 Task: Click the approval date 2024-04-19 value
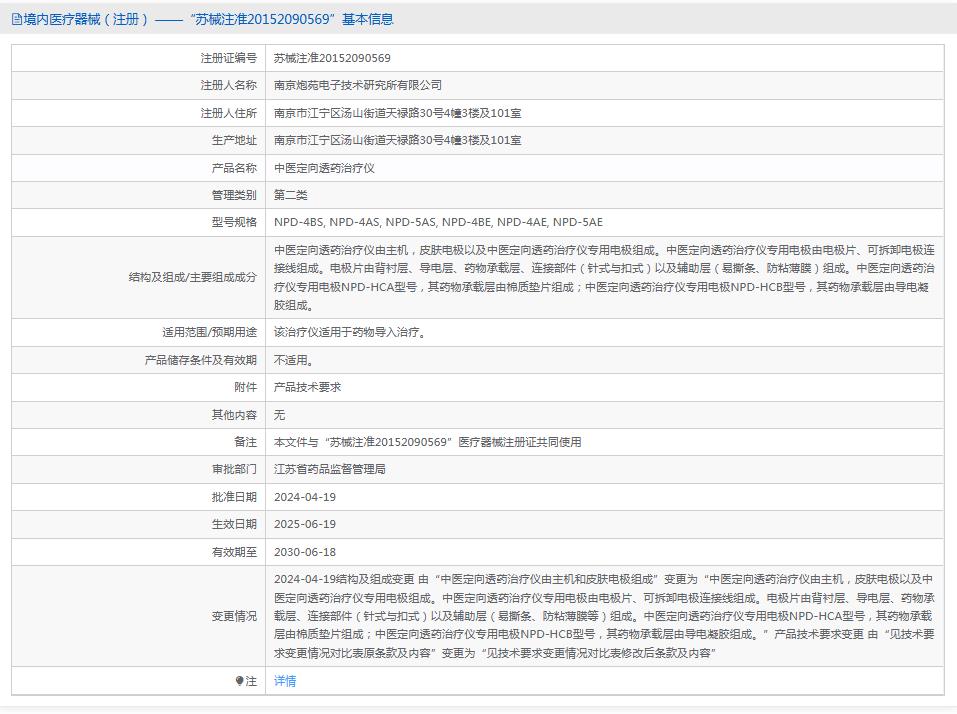pyautogui.click(x=305, y=497)
